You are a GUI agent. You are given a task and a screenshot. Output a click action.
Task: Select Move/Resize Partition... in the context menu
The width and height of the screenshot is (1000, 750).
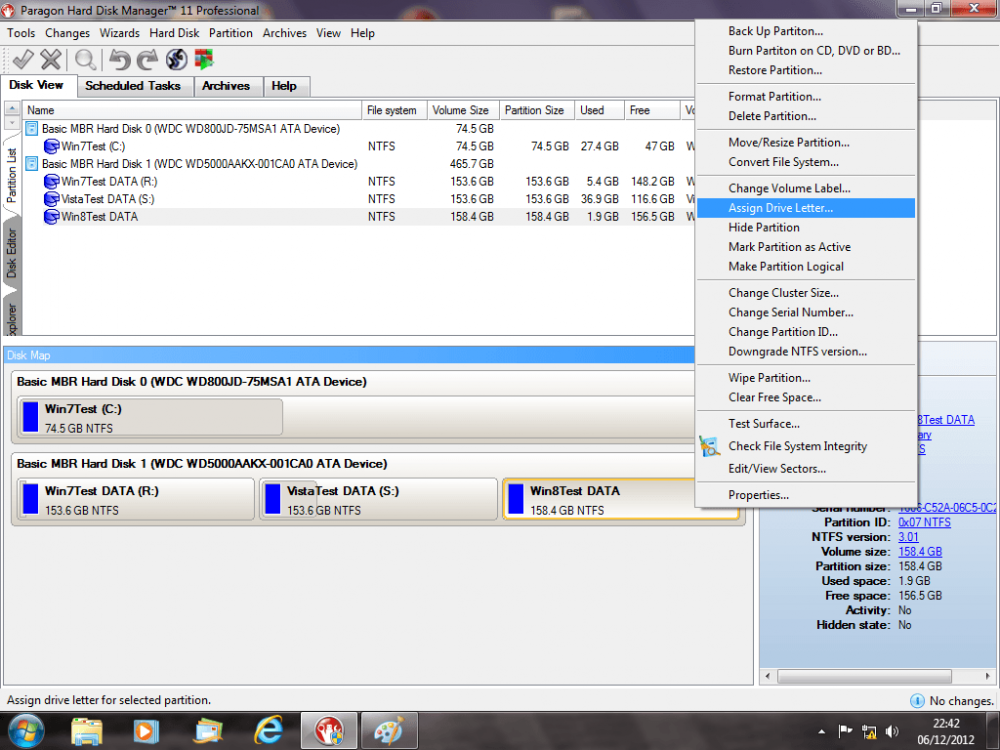(x=805, y=143)
